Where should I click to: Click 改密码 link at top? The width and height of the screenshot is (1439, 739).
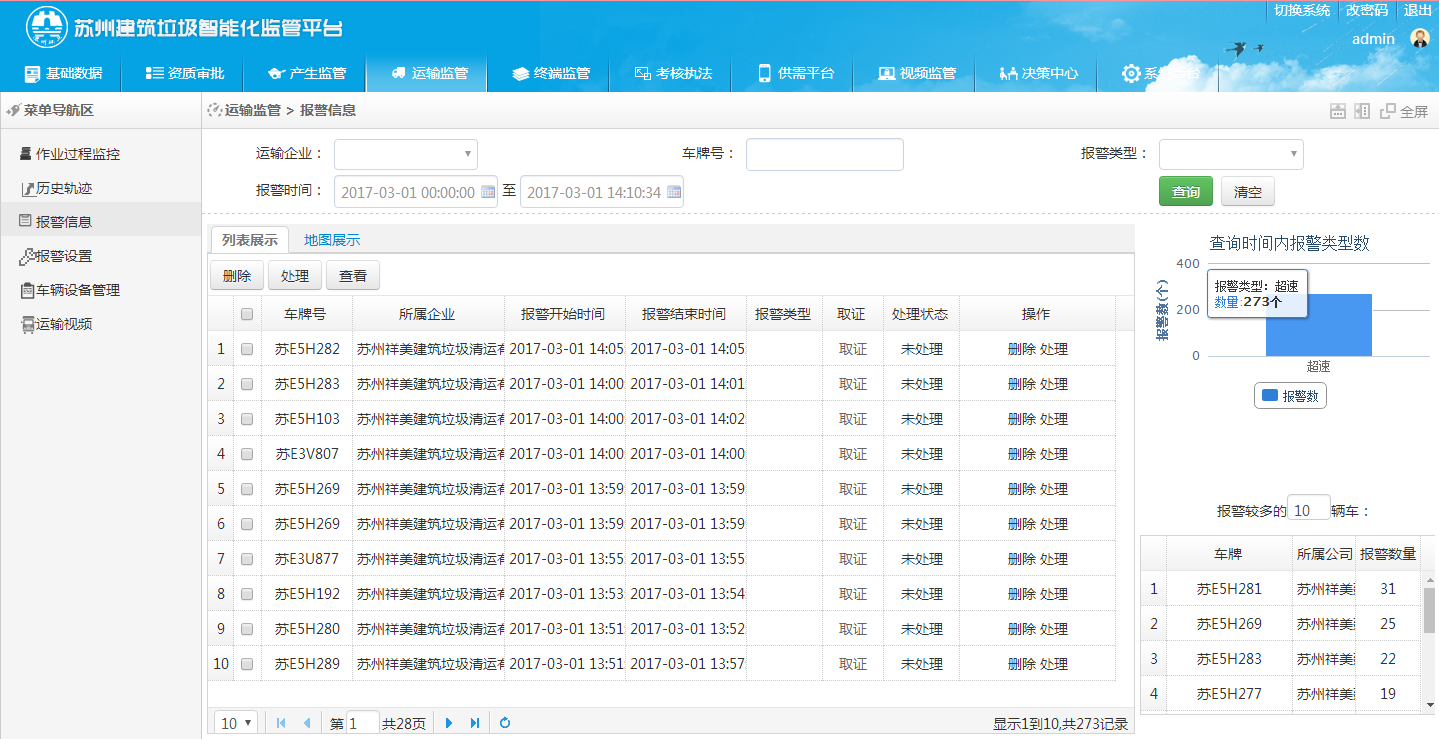coord(1366,10)
